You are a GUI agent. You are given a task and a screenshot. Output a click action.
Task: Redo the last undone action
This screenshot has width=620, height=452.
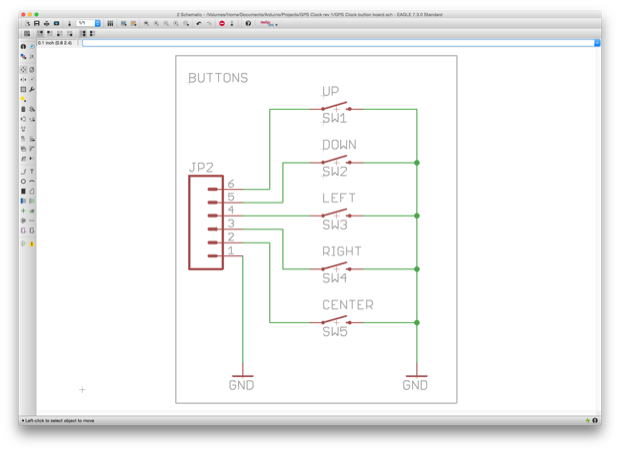click(x=209, y=24)
